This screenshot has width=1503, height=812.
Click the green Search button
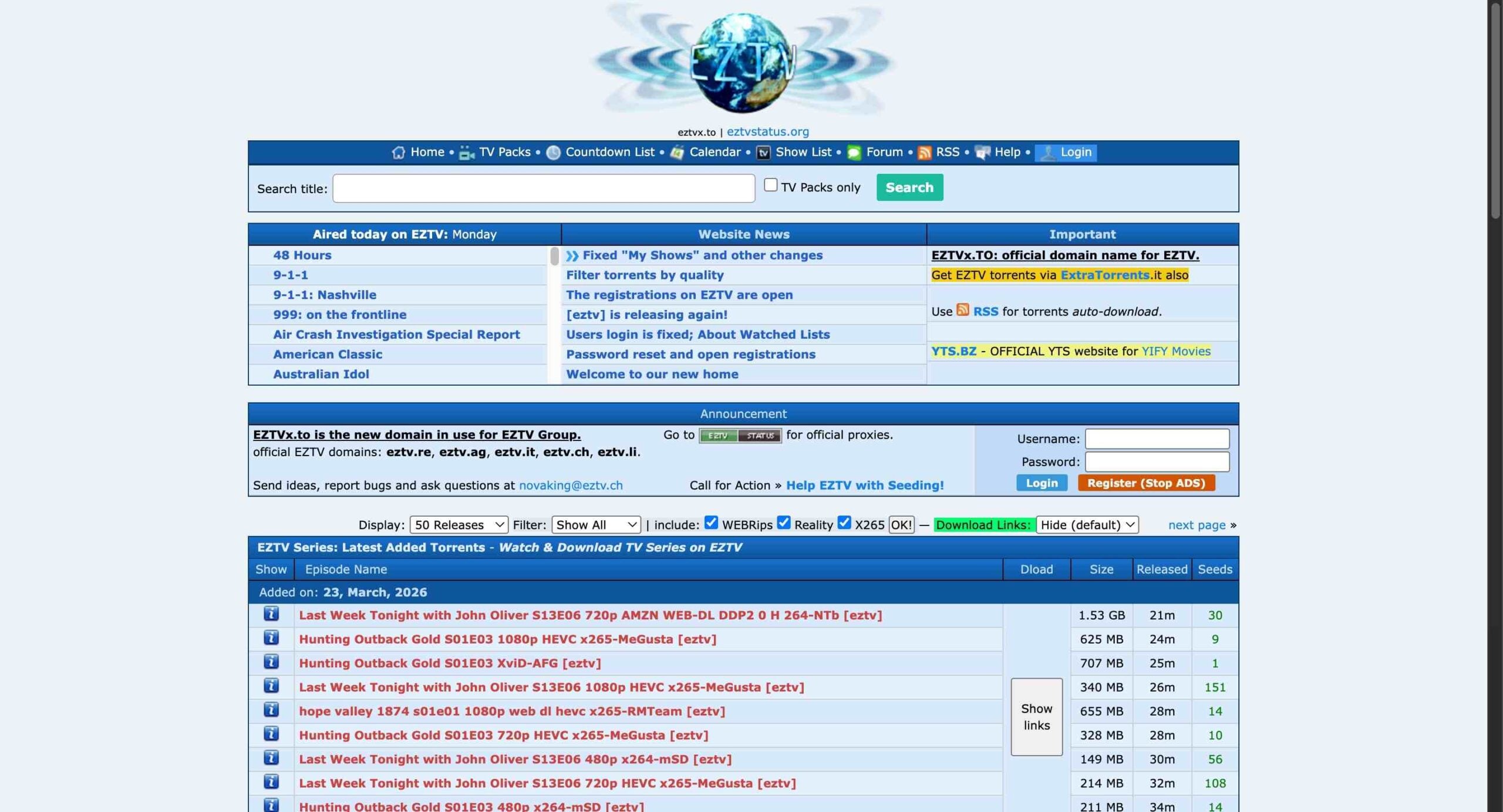point(909,187)
